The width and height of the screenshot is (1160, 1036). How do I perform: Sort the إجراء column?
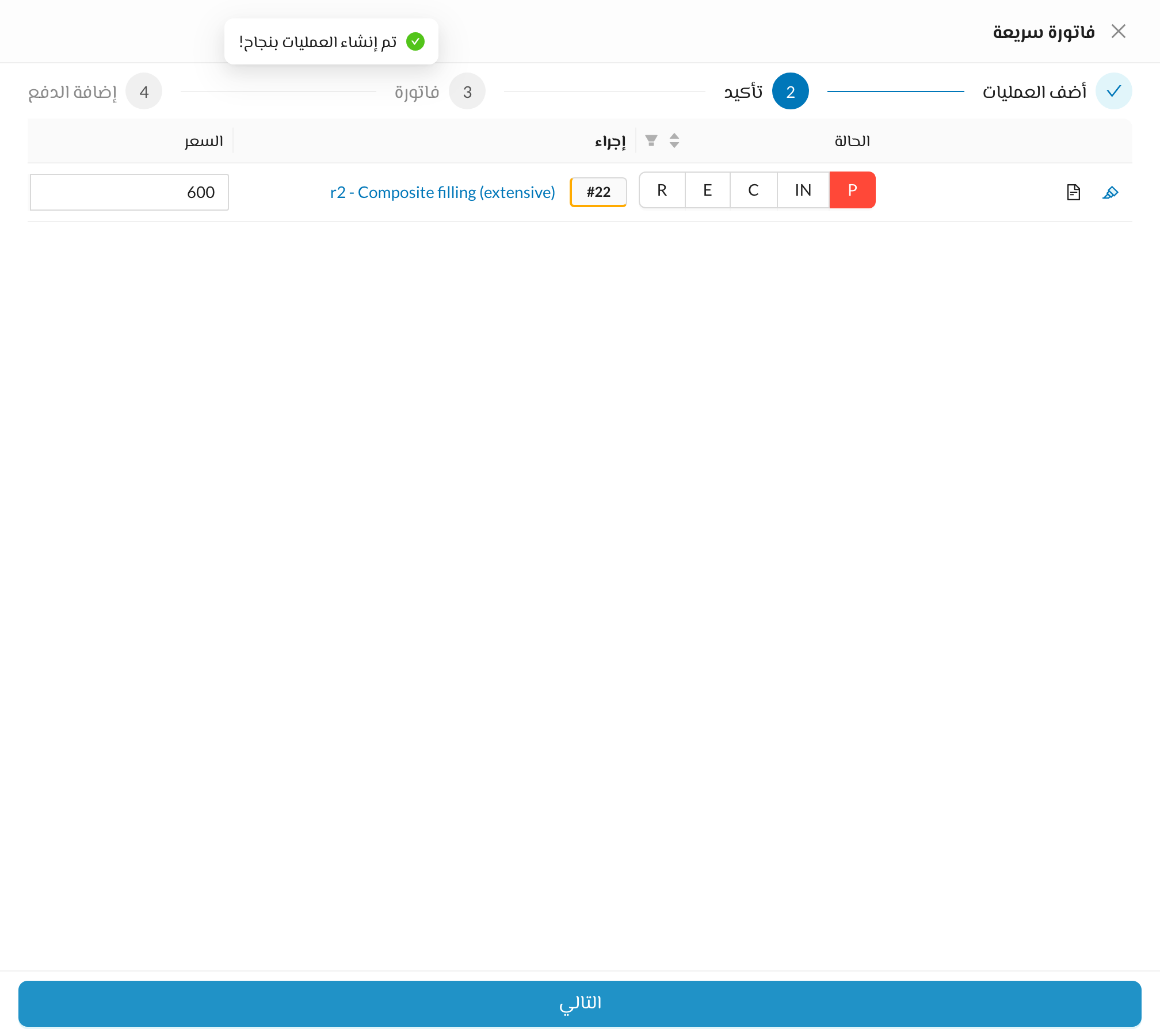coord(674,140)
